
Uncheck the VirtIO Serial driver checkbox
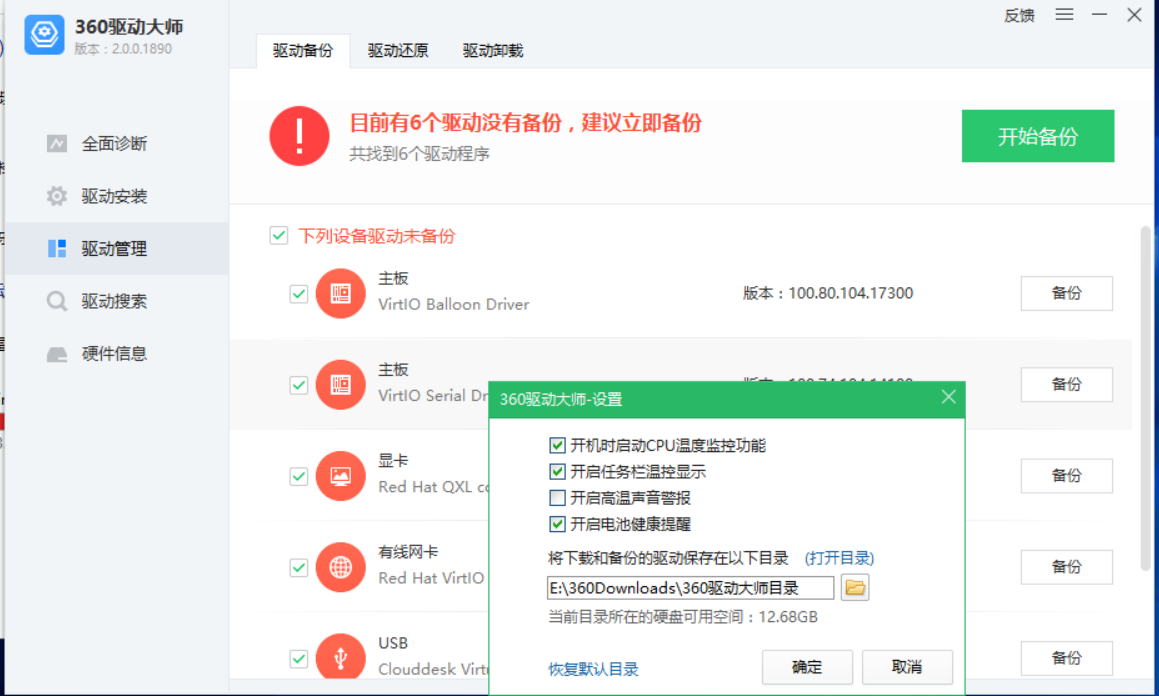pos(299,385)
